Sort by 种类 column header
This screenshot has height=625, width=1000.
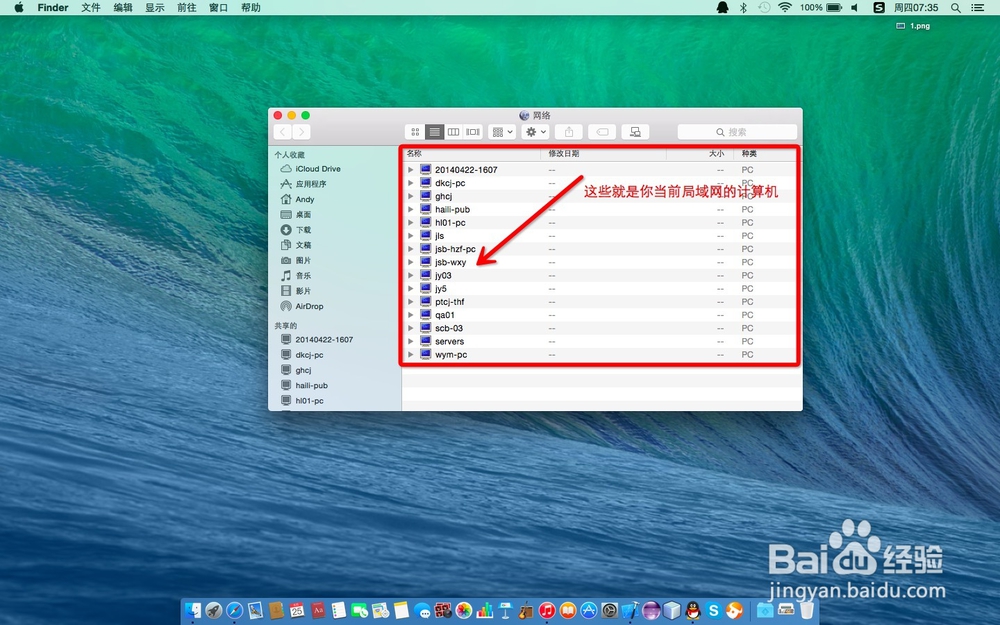[x=765, y=154]
